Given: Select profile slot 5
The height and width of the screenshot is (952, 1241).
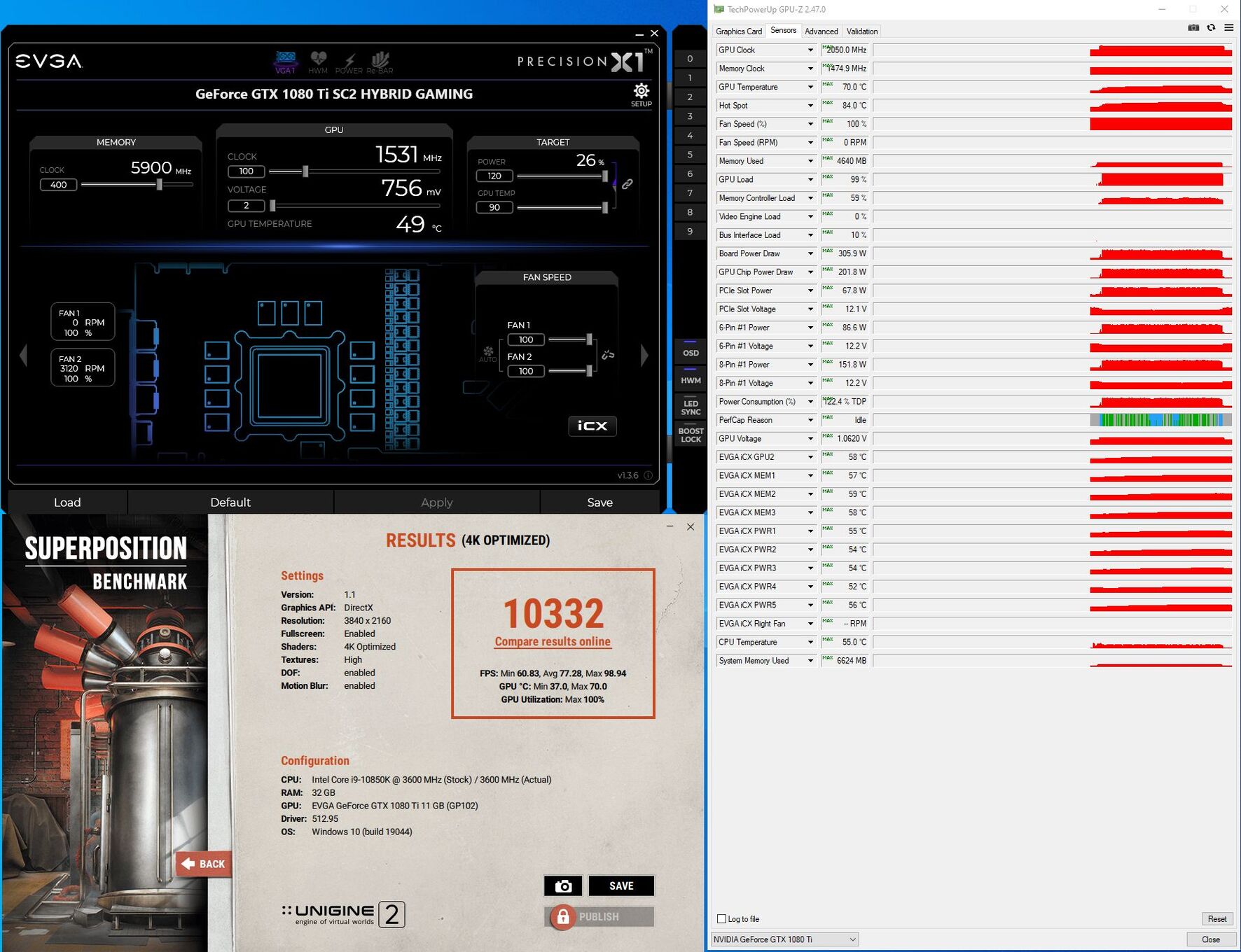Looking at the screenshot, I should 690,155.
